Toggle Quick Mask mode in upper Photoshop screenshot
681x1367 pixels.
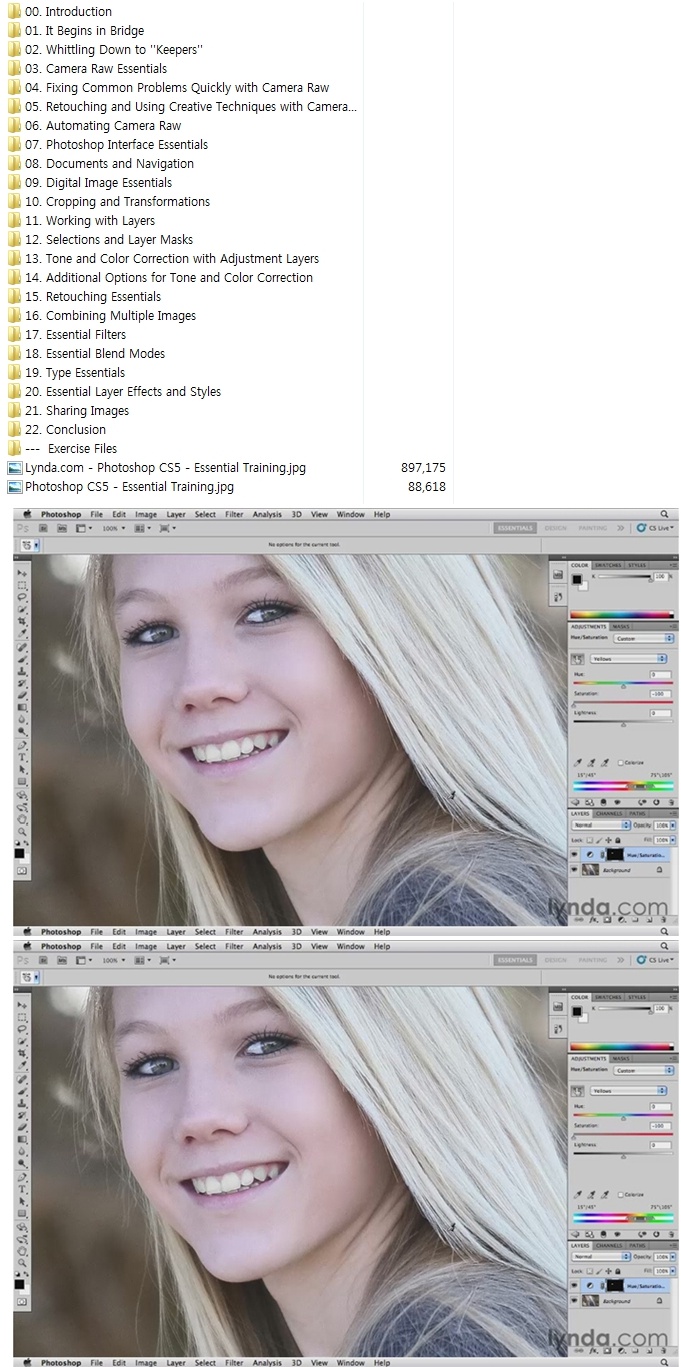22,871
